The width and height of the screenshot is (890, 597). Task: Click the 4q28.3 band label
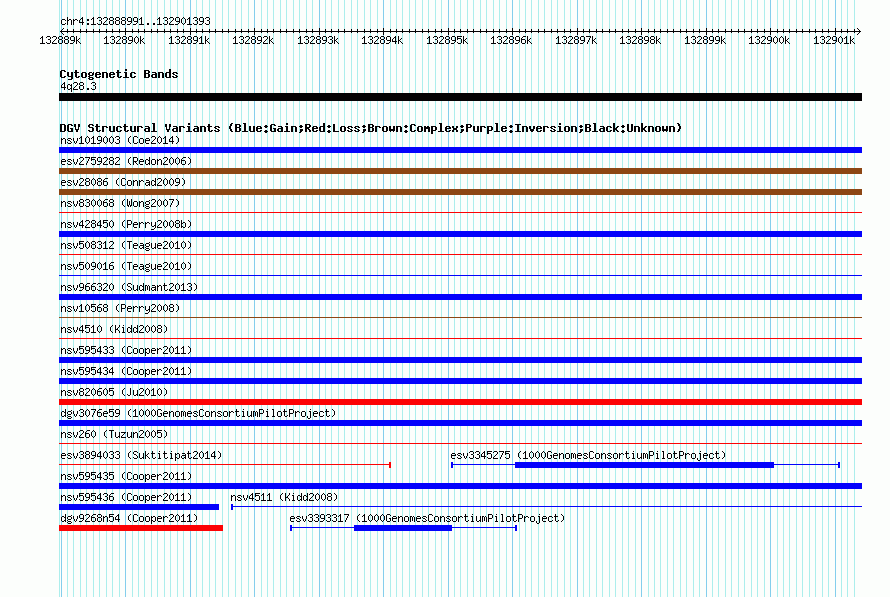(78, 86)
